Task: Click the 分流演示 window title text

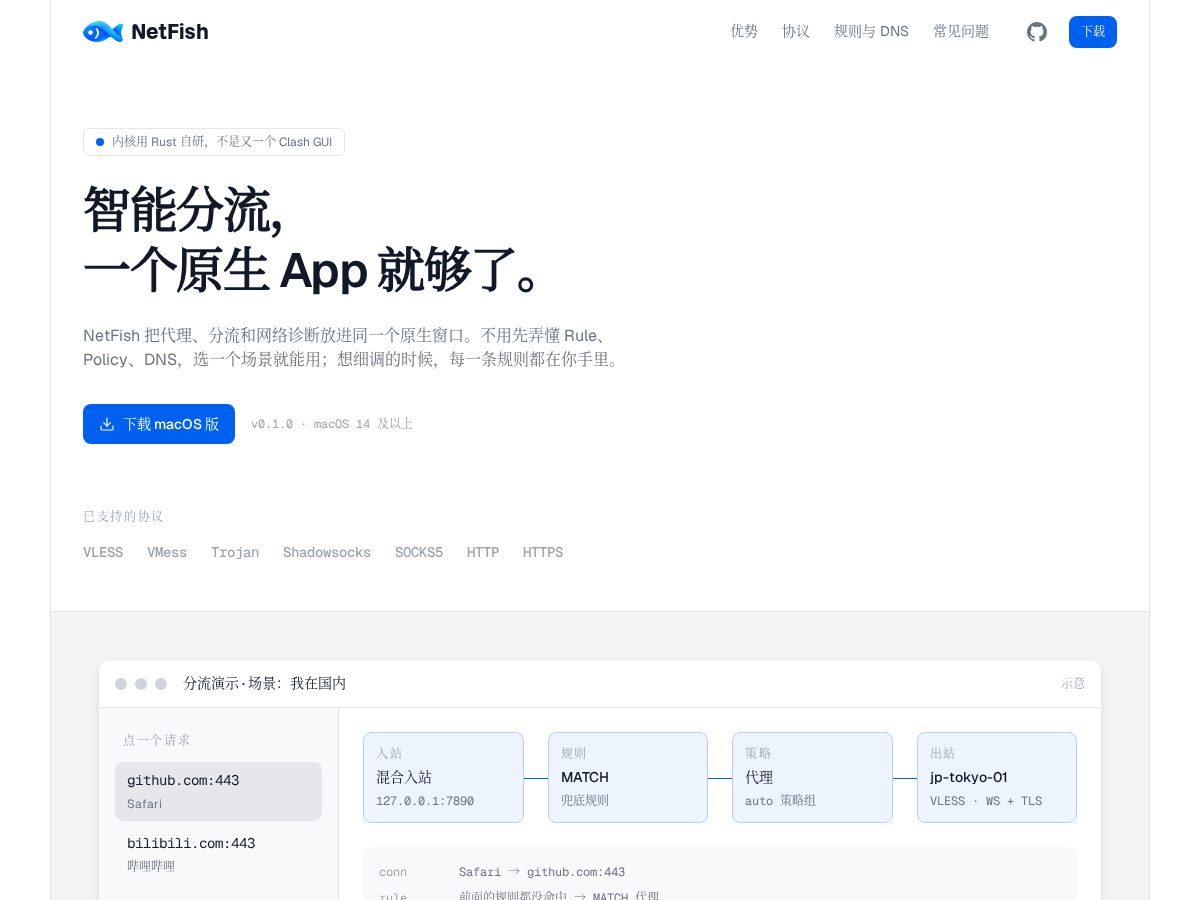Action: point(265,684)
